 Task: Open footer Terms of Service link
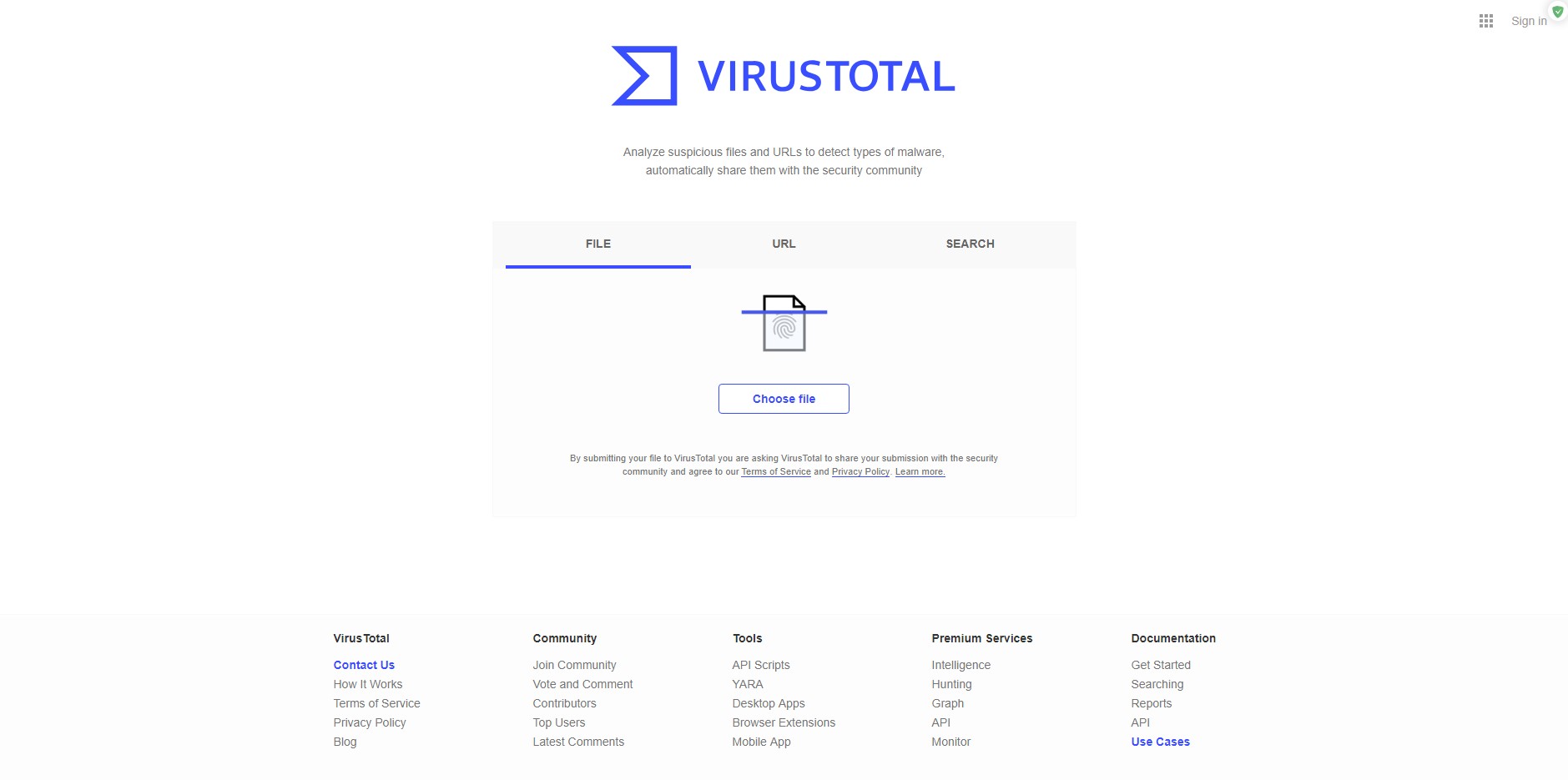click(x=377, y=703)
